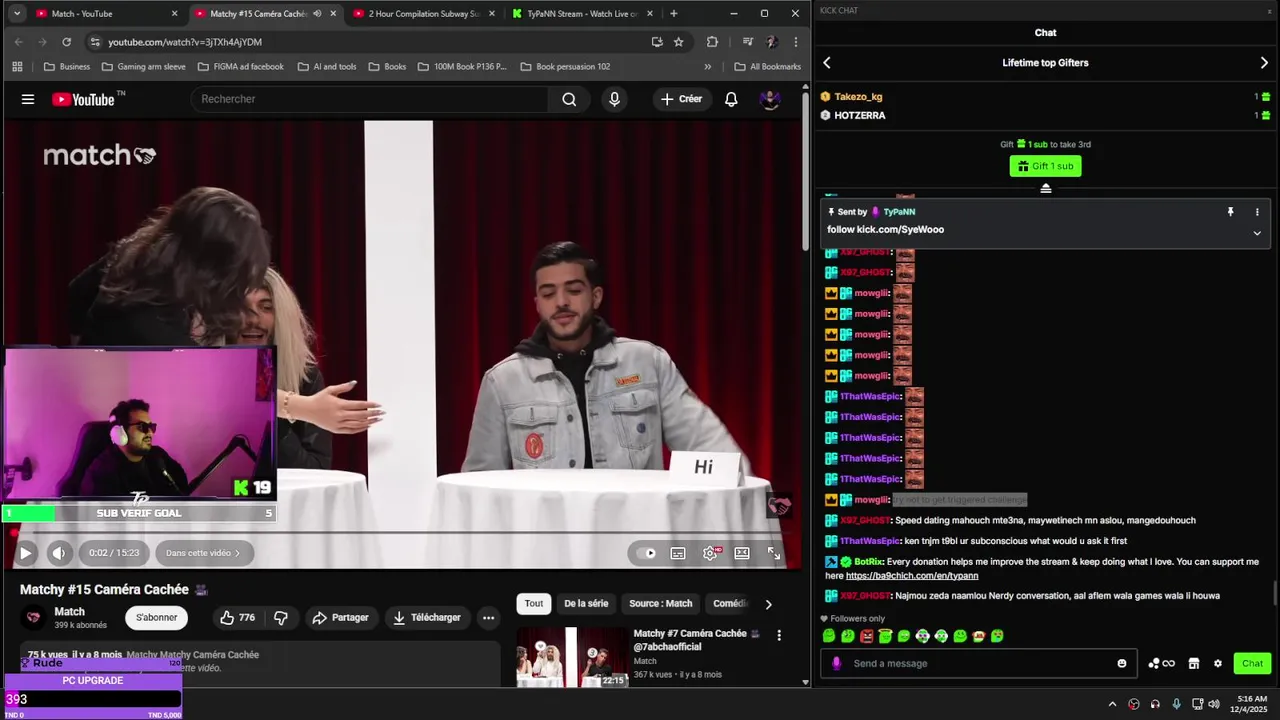Switch to 2 Hour Compilation Subway tab

coord(424,14)
